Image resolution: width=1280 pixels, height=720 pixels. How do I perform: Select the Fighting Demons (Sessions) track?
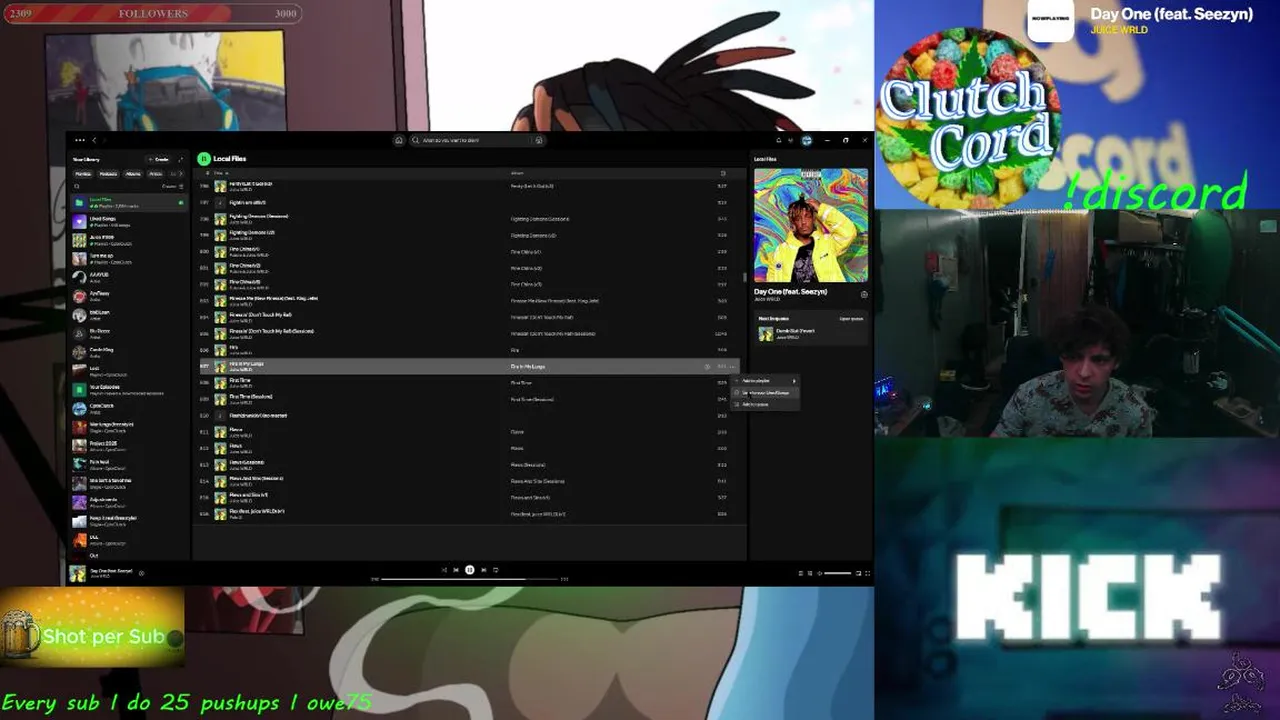click(470, 218)
